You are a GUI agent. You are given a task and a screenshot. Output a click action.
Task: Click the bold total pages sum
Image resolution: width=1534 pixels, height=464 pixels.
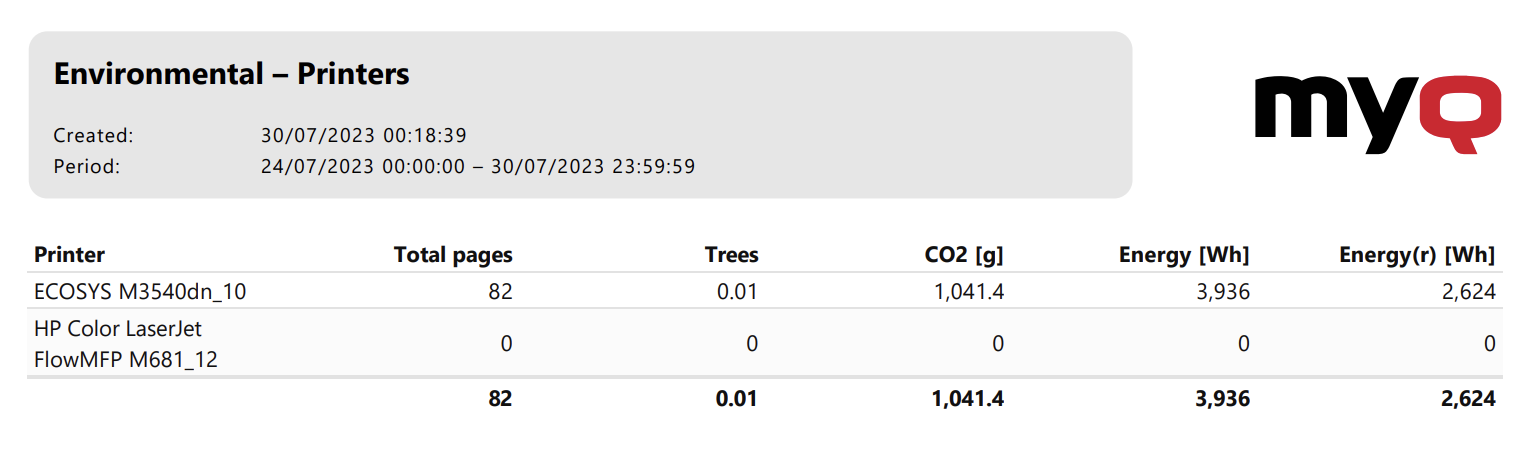[500, 399]
